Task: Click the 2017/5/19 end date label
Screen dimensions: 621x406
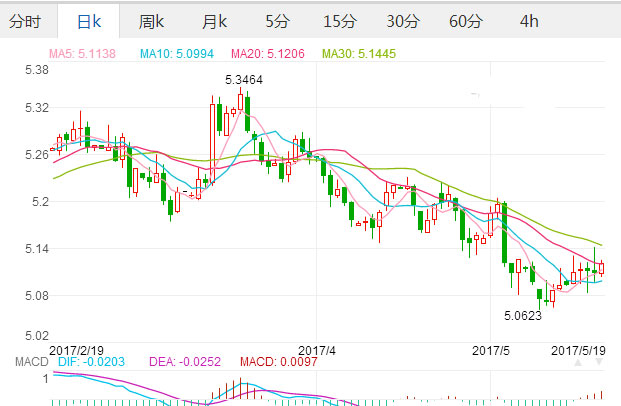Action: (x=578, y=351)
